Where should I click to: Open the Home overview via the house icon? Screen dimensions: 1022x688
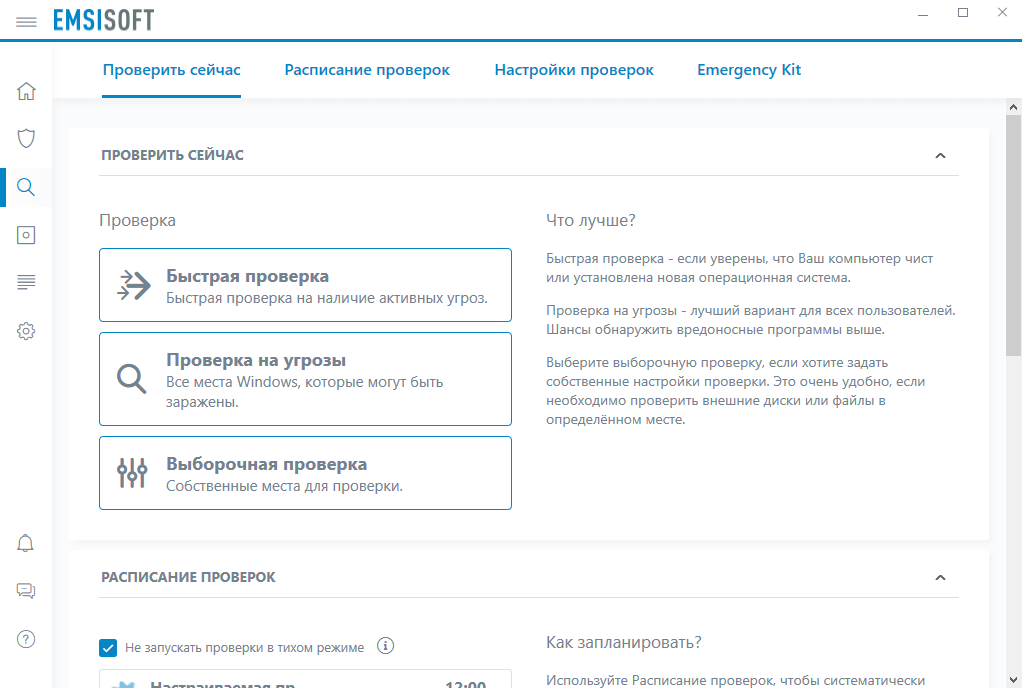pos(26,90)
